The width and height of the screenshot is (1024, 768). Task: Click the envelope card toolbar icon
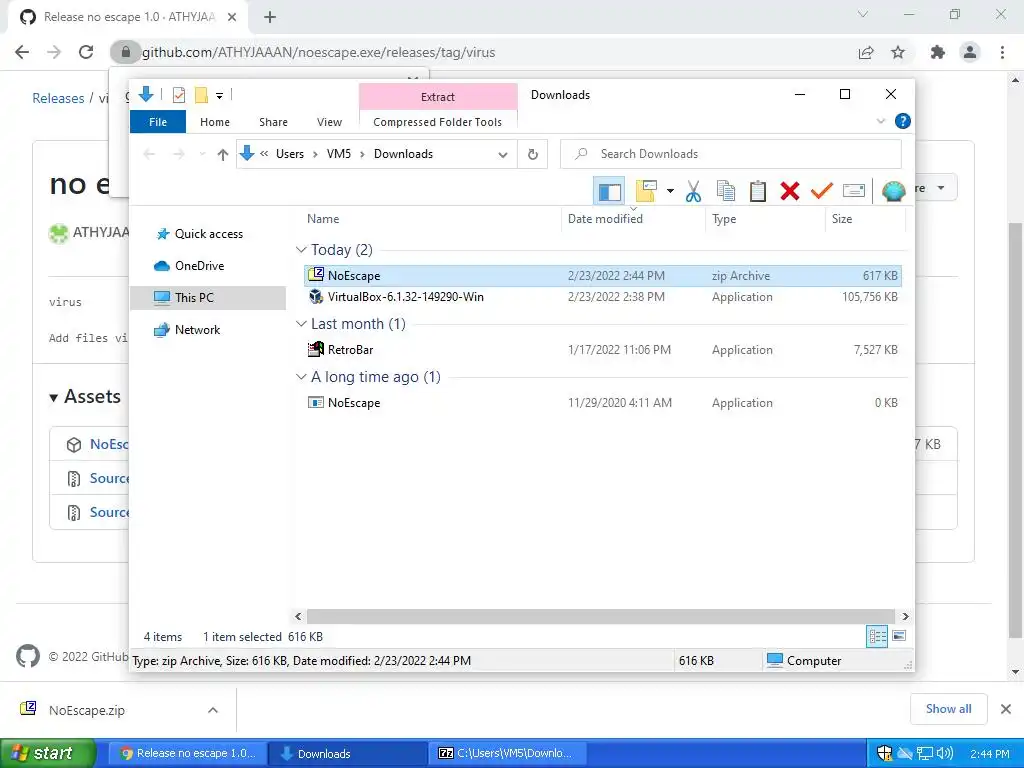coord(854,191)
